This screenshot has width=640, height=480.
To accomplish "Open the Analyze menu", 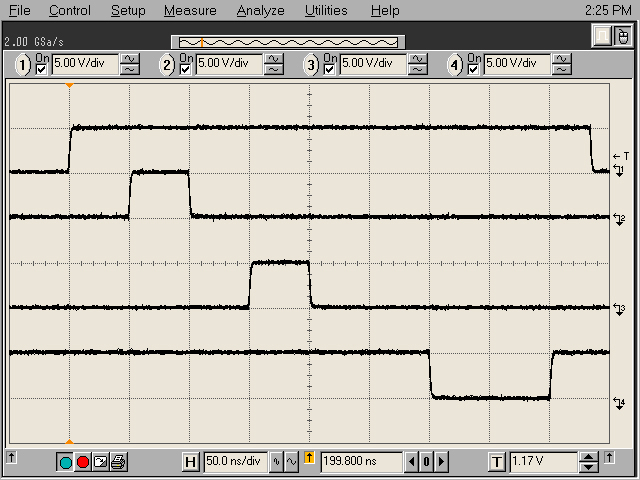I will click(260, 11).
